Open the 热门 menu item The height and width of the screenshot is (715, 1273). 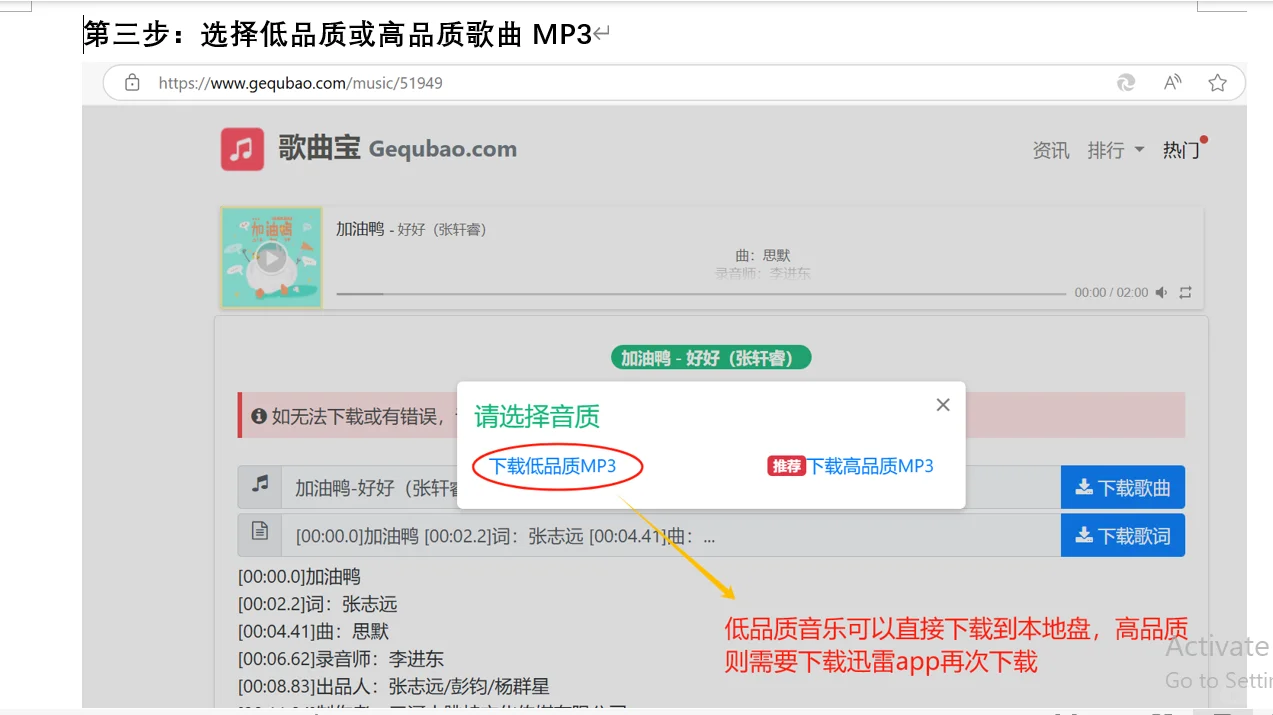click(1180, 149)
